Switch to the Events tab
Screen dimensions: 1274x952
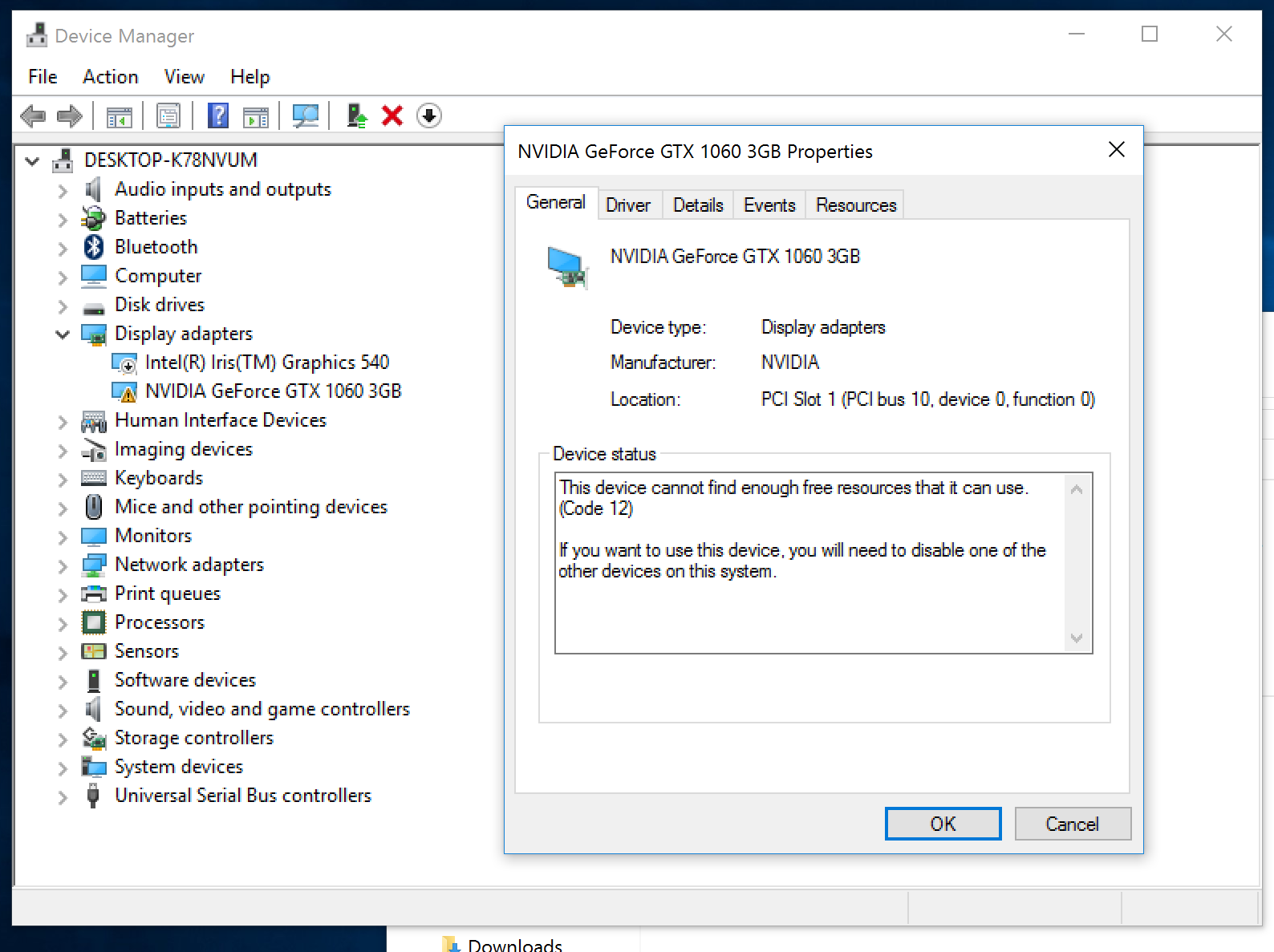click(769, 205)
